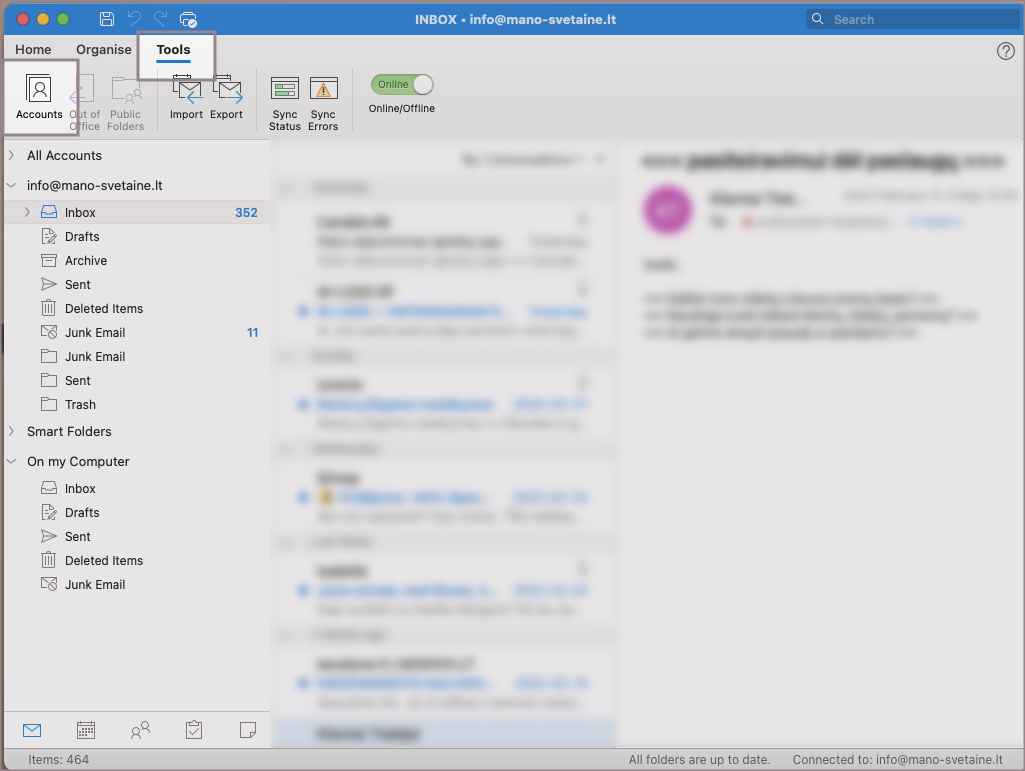
Task: Open Tasks view in bottom bar
Action: coord(195,730)
